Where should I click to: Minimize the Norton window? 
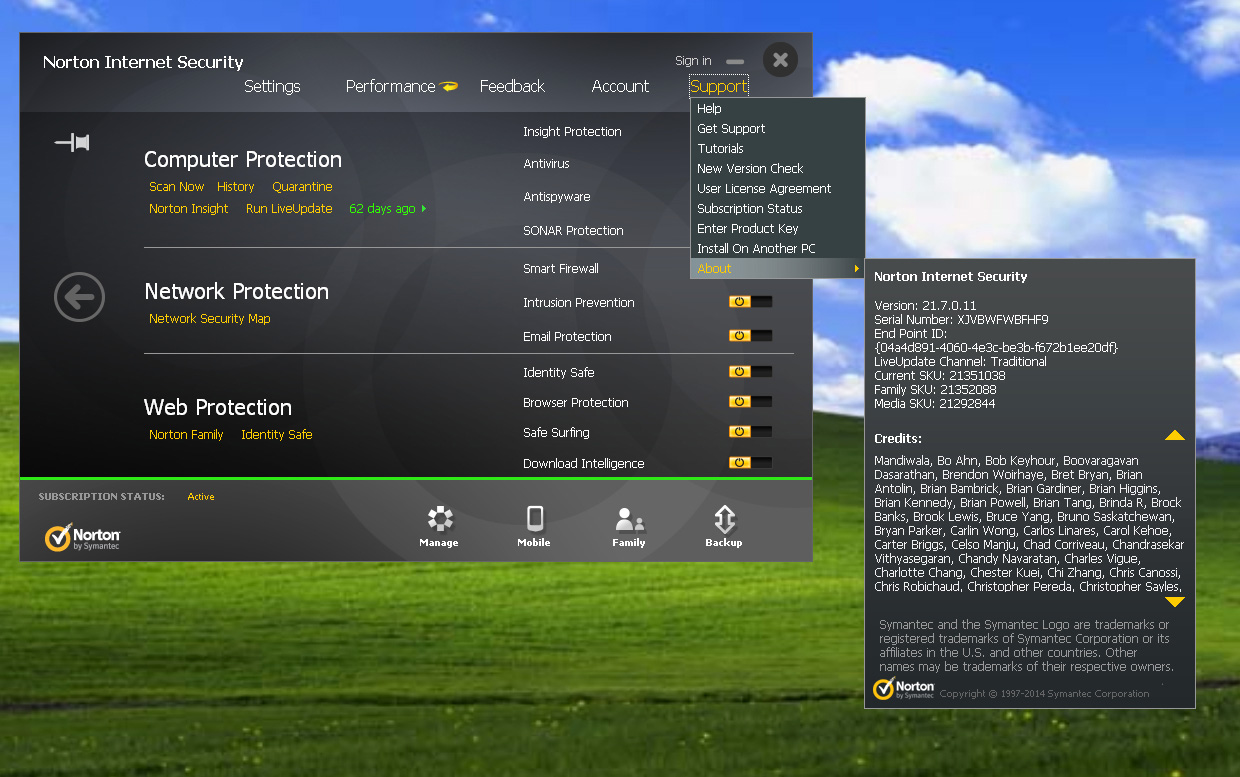735,62
